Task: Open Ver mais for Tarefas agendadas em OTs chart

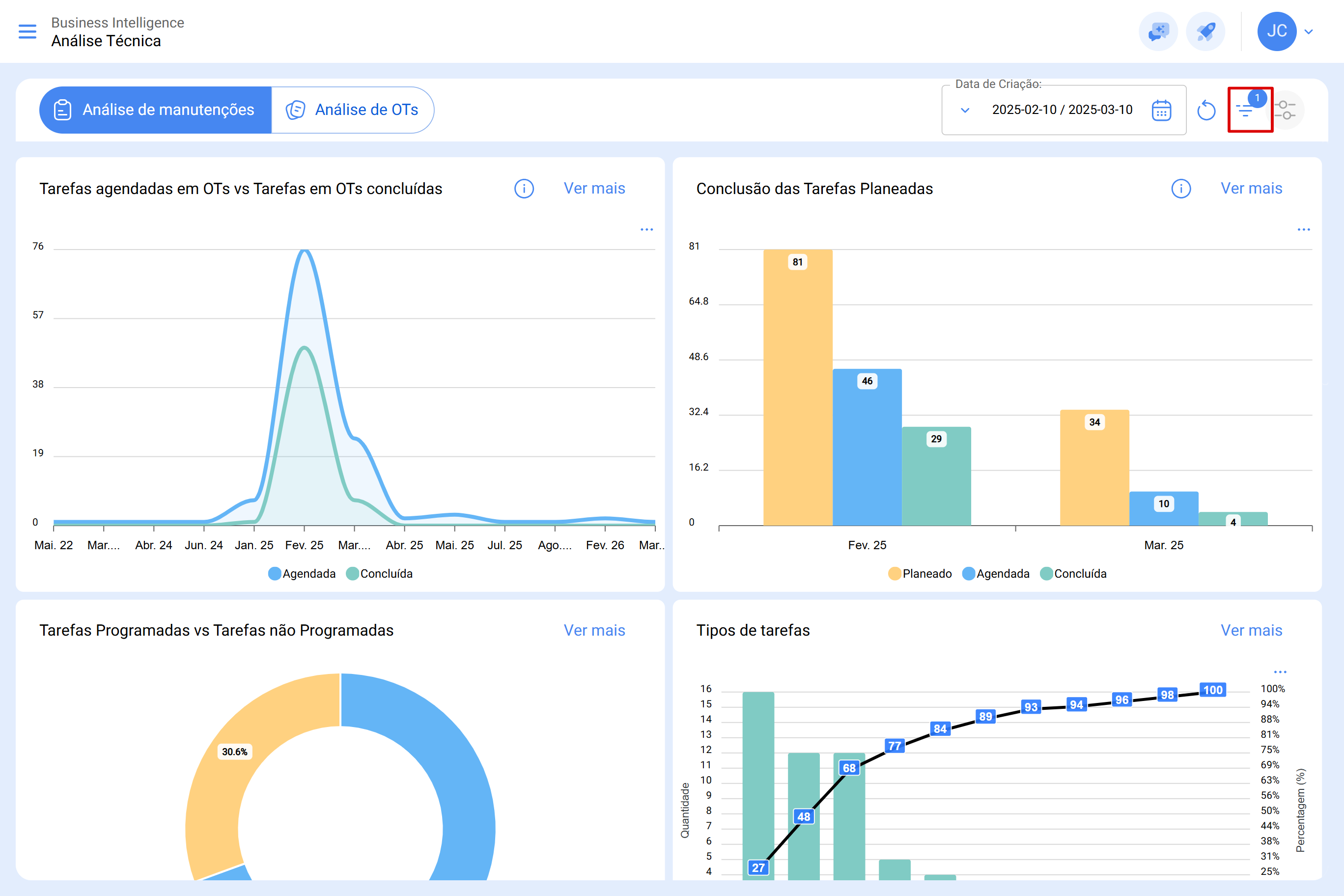Action: coord(594,189)
